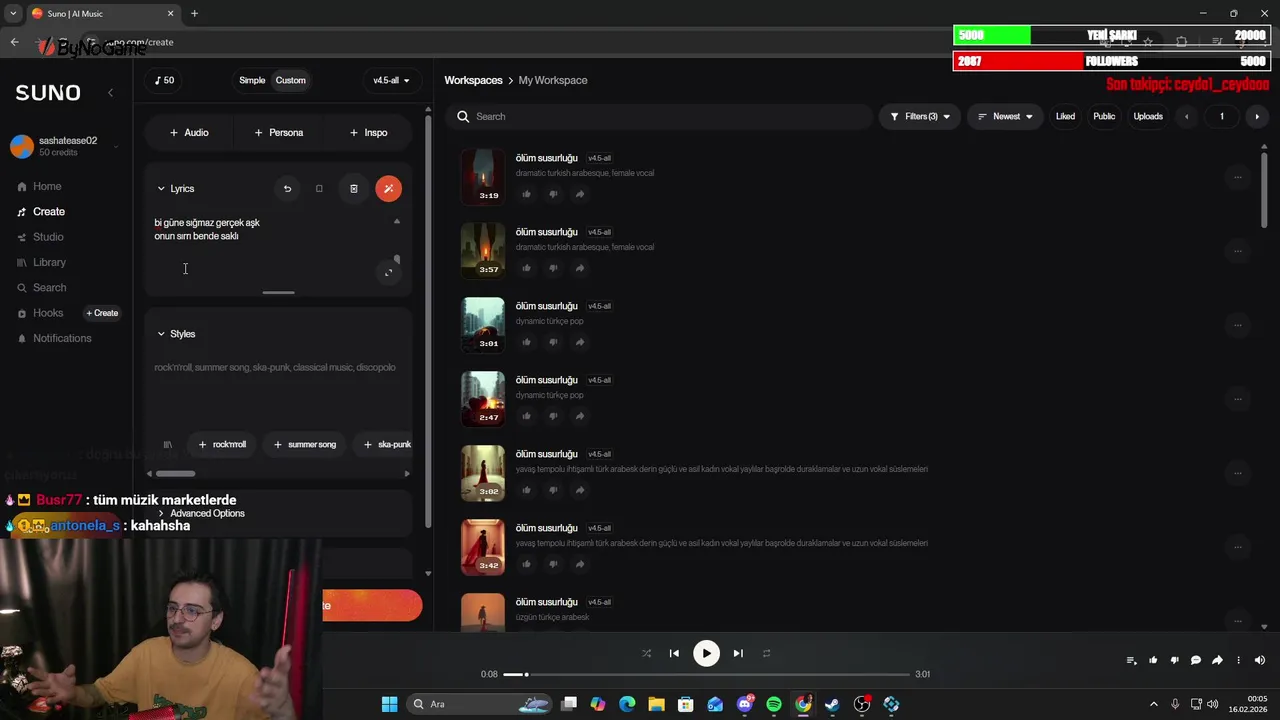Open the v4.5-all model dropdown

tap(391, 80)
